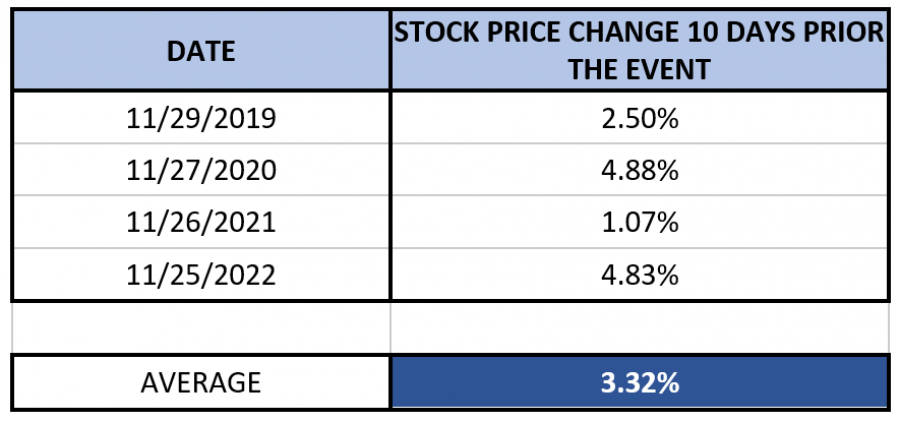Click the AVERAGE label cell
Screen dimensions: 900x422
pos(201,382)
